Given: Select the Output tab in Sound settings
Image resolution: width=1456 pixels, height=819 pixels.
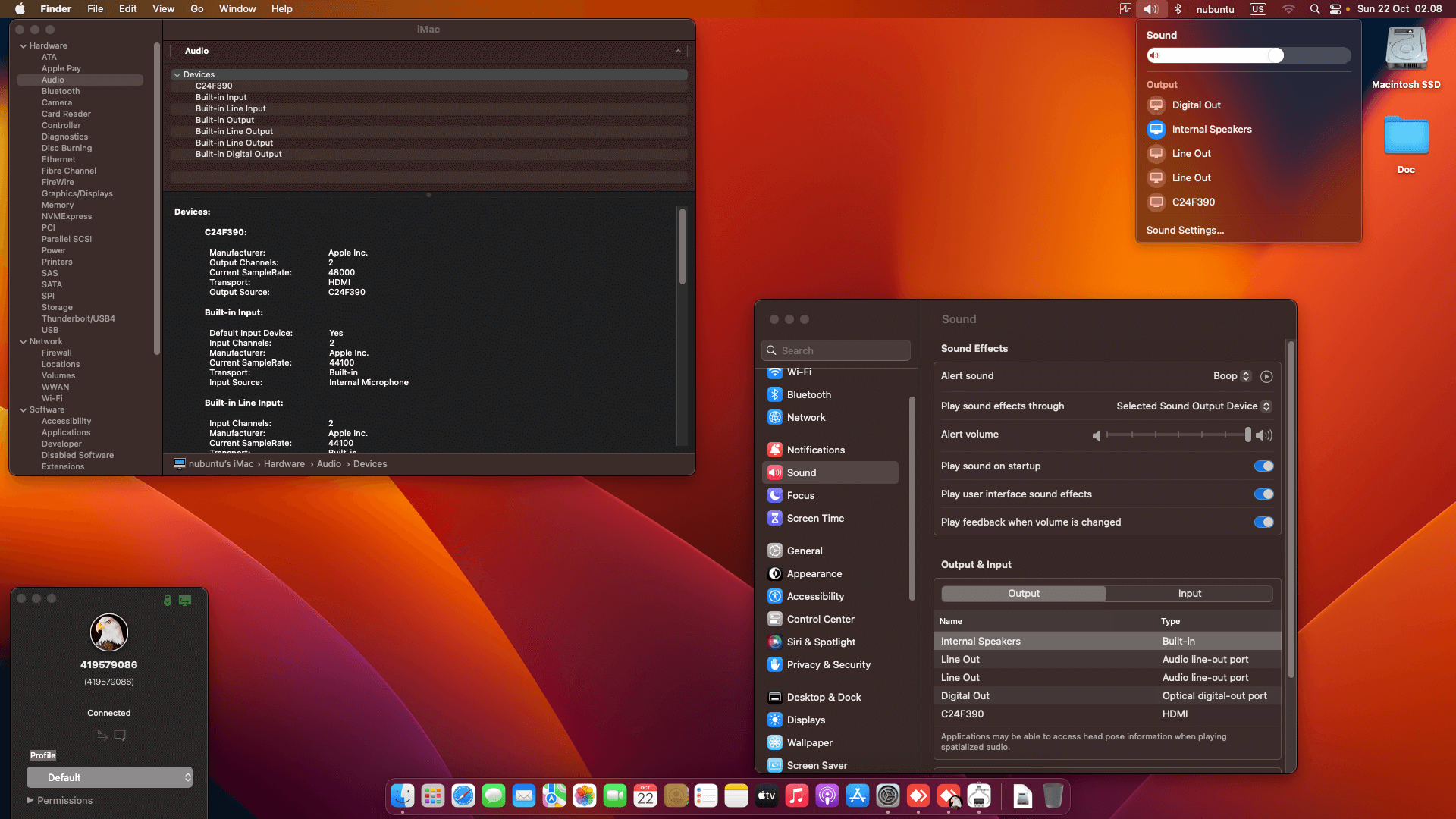Looking at the screenshot, I should [1024, 594].
